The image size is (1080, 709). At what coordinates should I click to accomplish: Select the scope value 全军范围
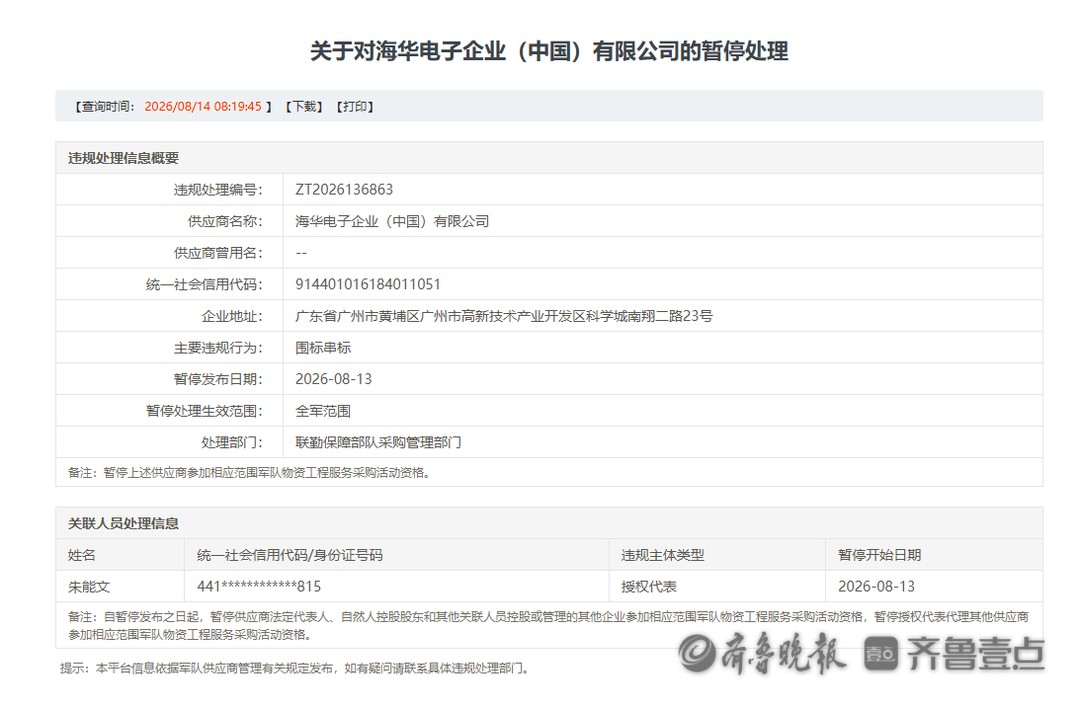(x=323, y=411)
